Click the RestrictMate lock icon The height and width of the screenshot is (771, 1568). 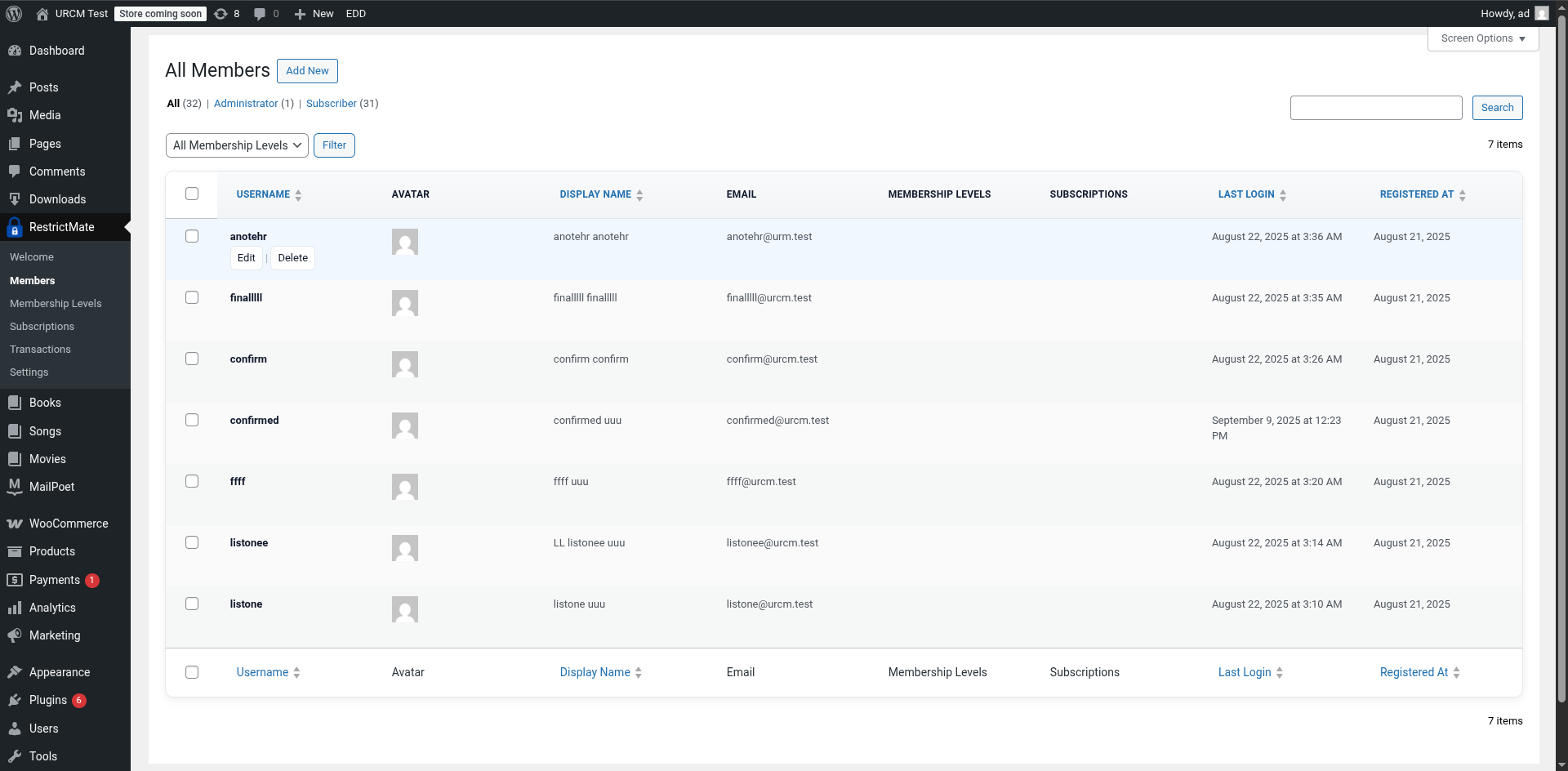(x=15, y=228)
